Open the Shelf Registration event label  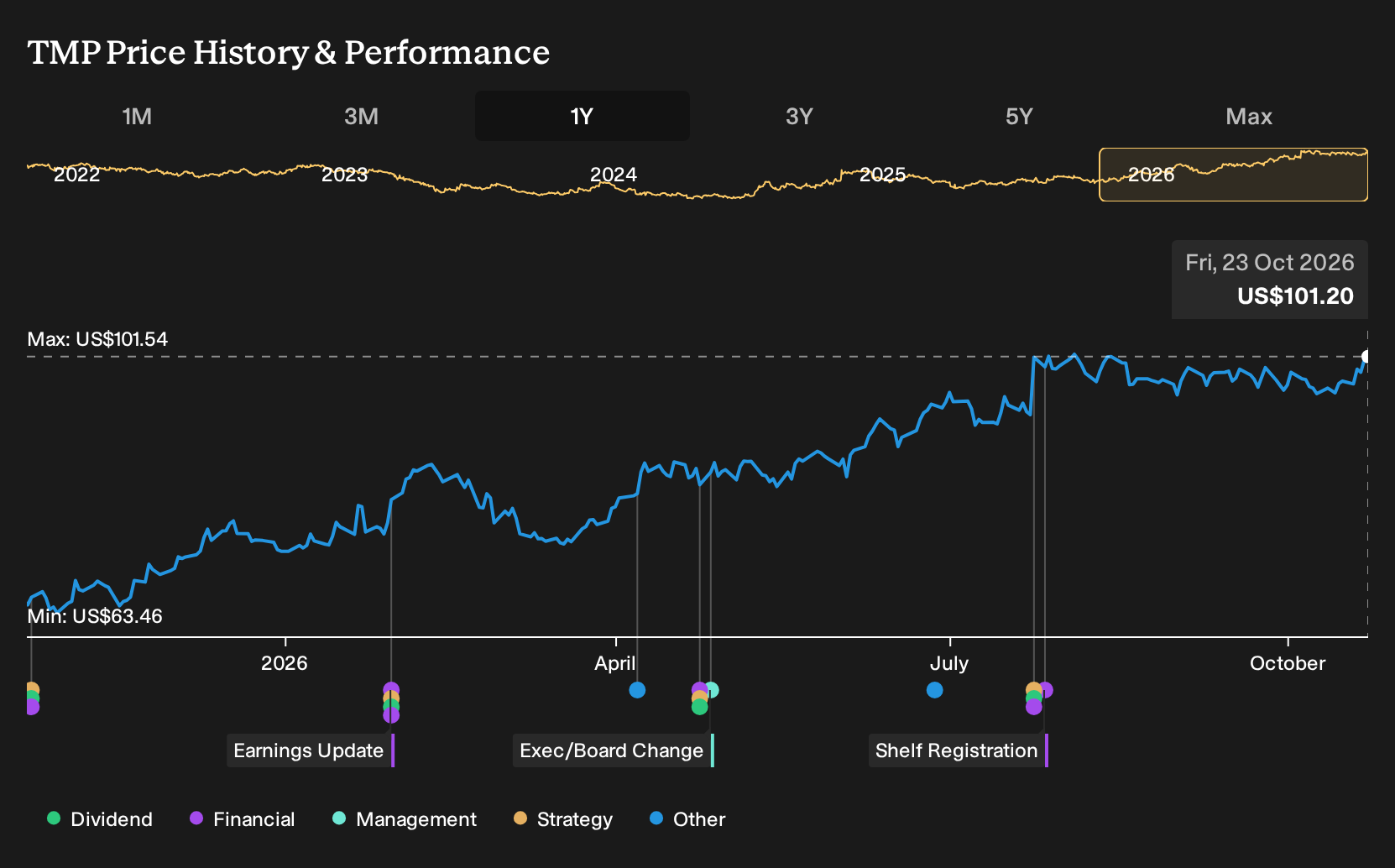tap(959, 750)
